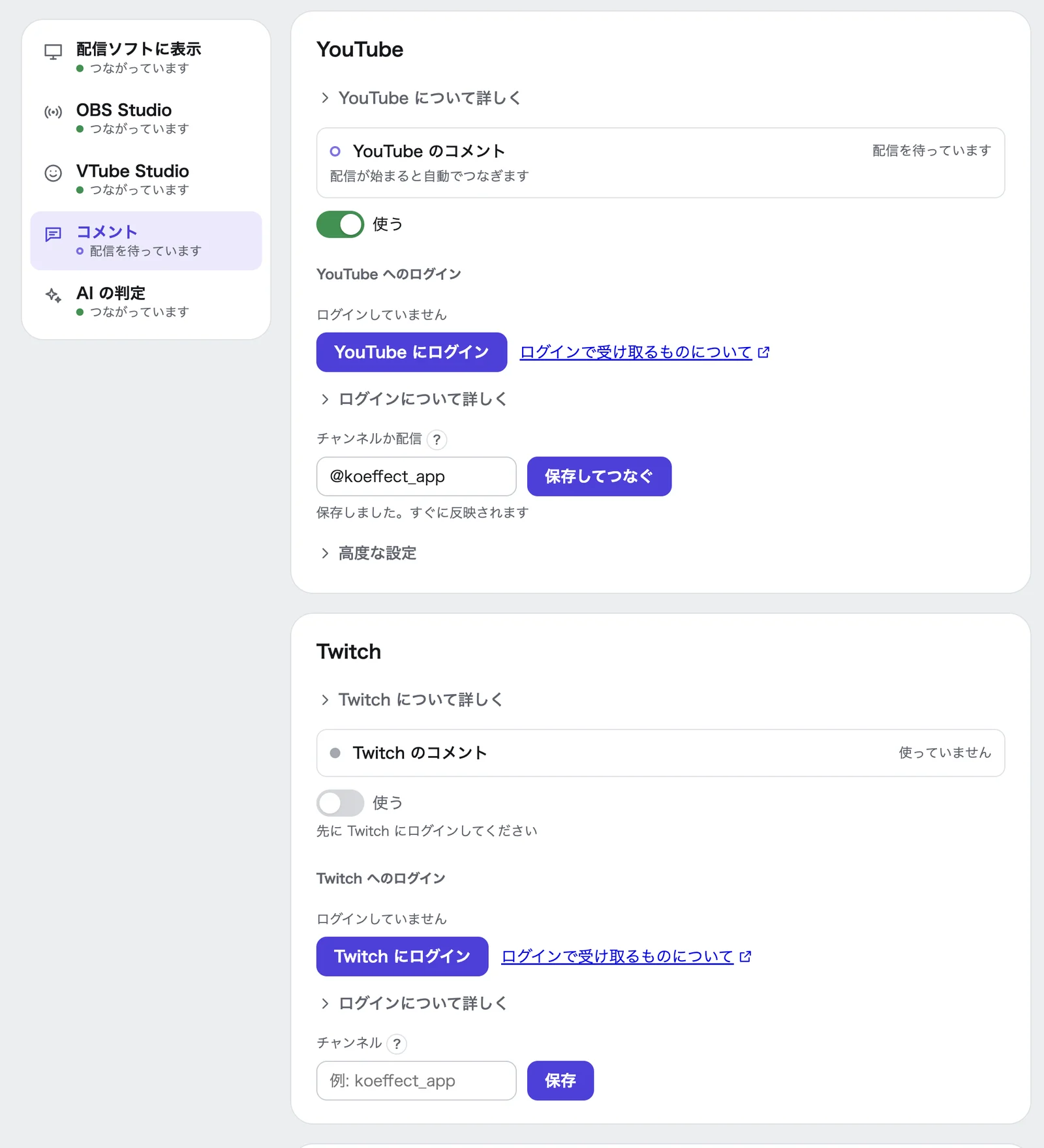The height and width of the screenshot is (1148, 1044).
Task: Expand ログインについて詳しく in the Twitch section
Action: coord(413,1003)
